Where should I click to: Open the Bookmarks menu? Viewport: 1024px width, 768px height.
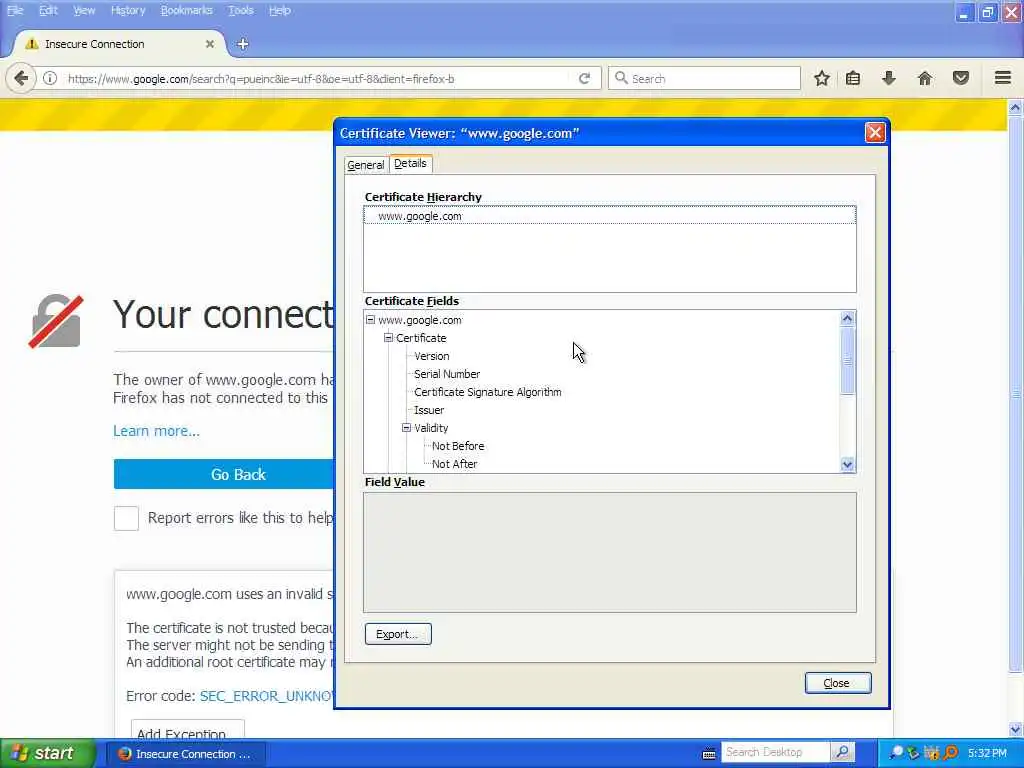[187, 10]
